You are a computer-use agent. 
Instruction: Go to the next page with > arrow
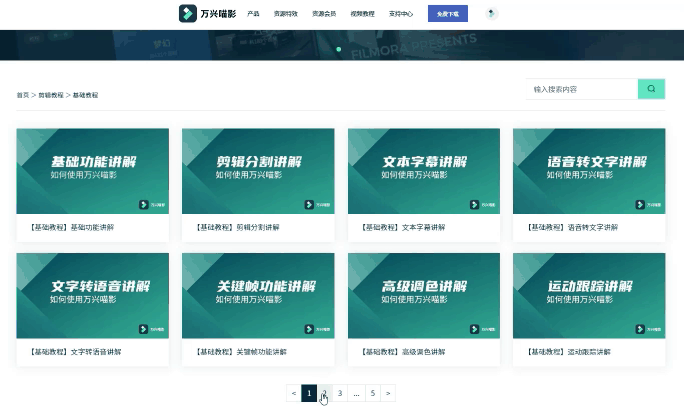[388, 393]
